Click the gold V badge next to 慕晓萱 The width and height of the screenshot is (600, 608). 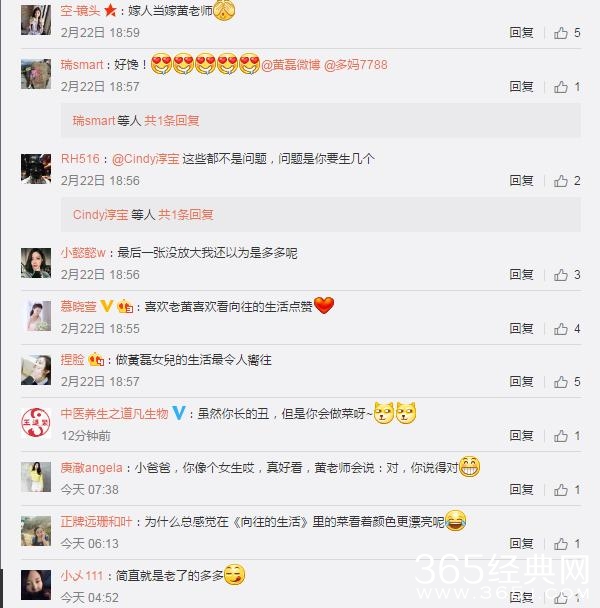[107, 306]
